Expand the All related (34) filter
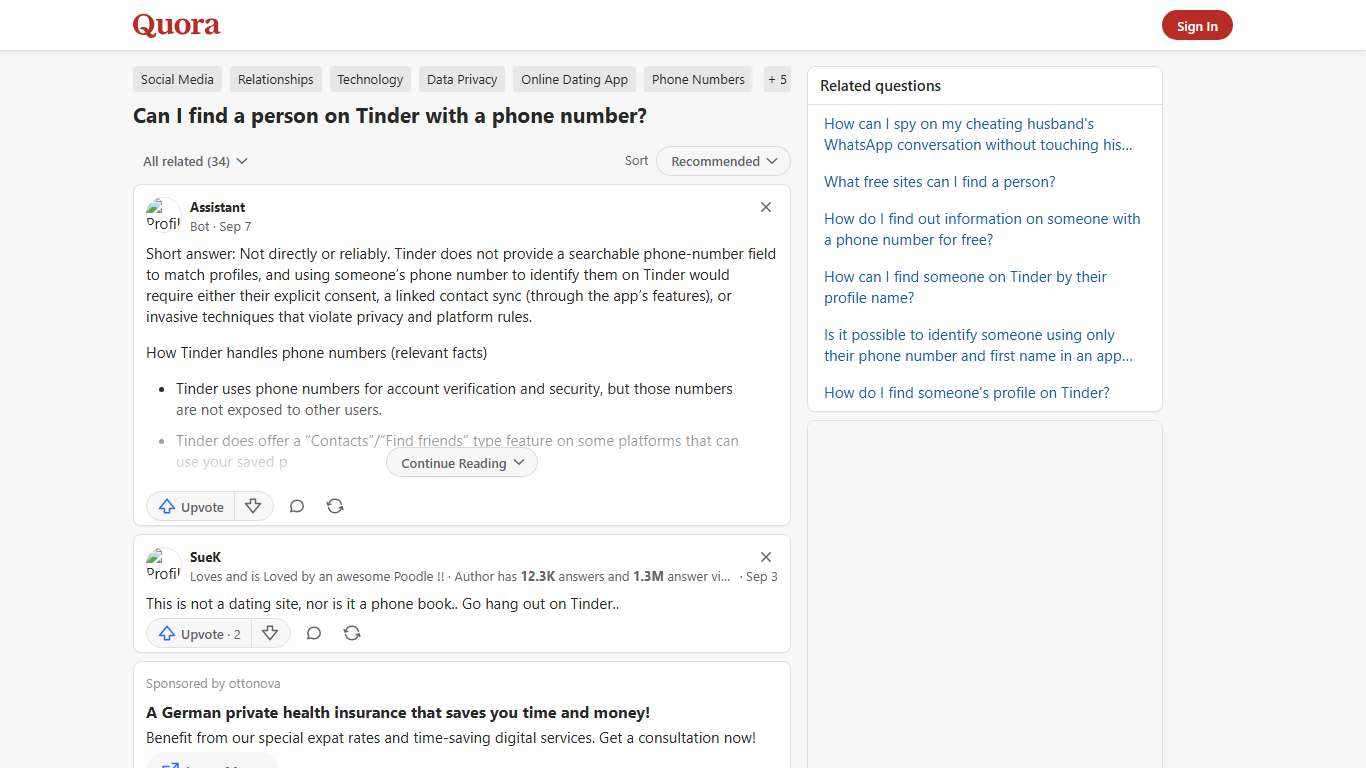The width and height of the screenshot is (1366, 768). click(x=195, y=161)
